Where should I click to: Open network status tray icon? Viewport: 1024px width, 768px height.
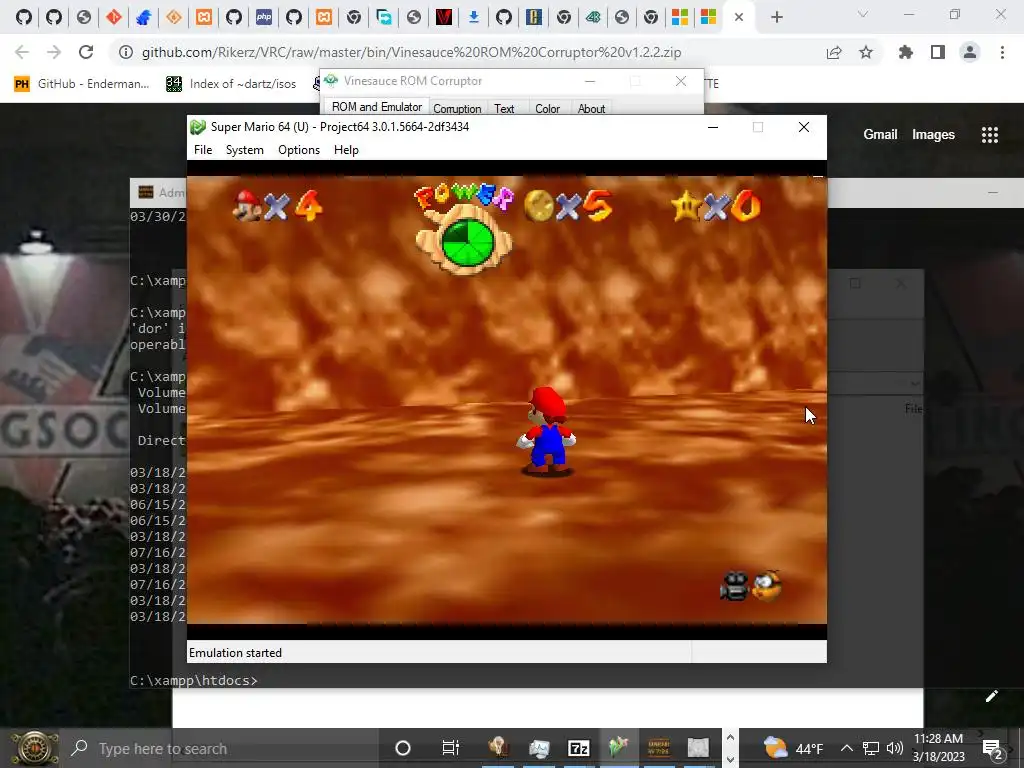871,748
